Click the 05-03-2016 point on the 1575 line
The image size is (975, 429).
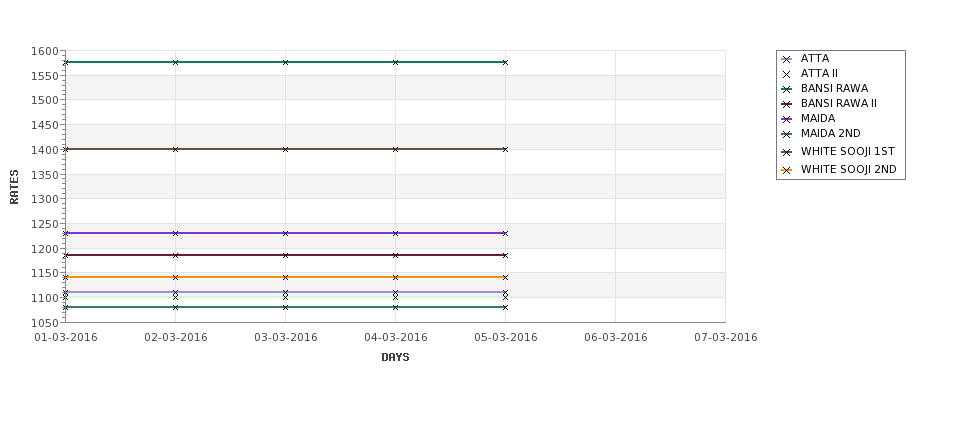[505, 62]
